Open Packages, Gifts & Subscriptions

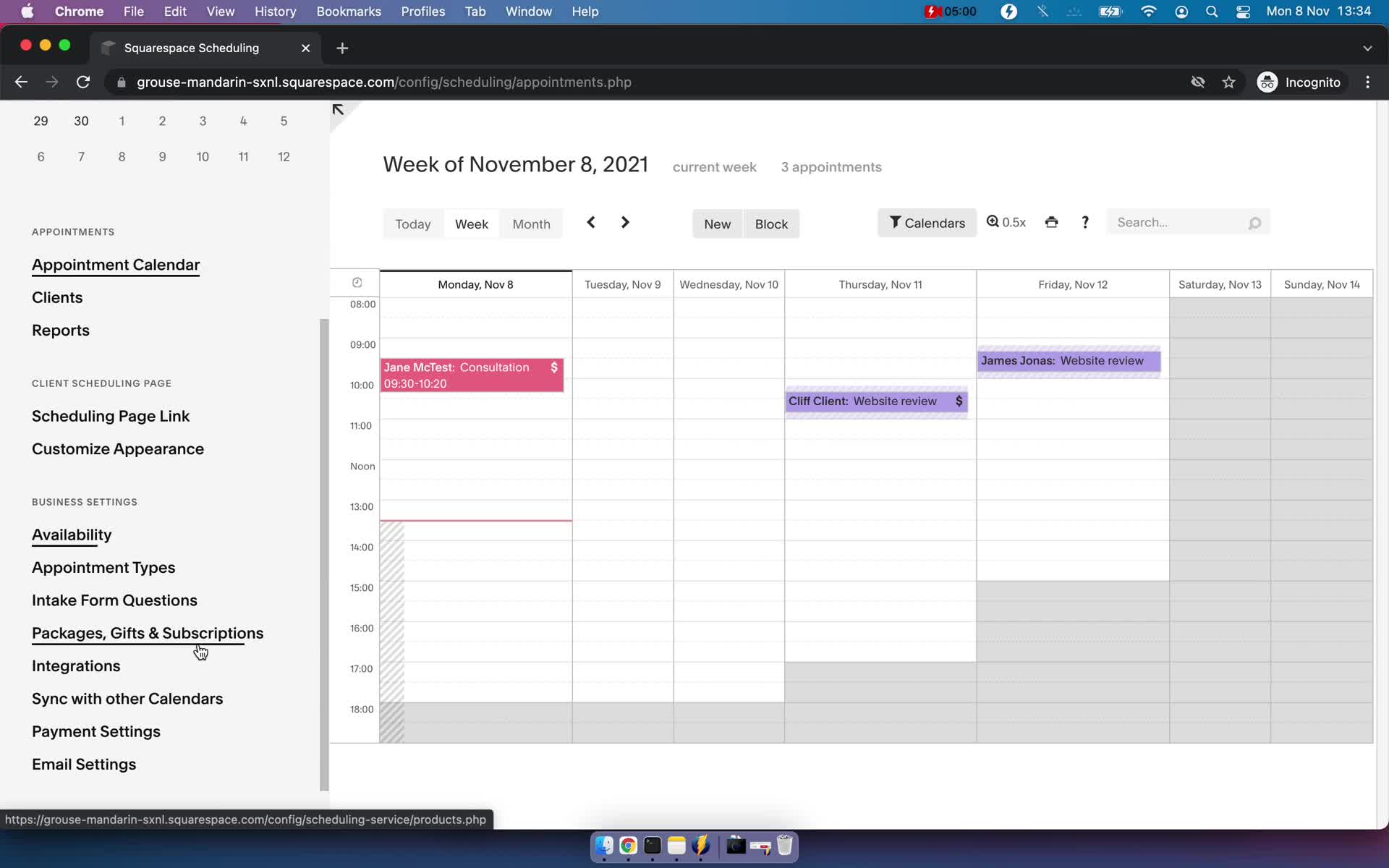pos(148,633)
